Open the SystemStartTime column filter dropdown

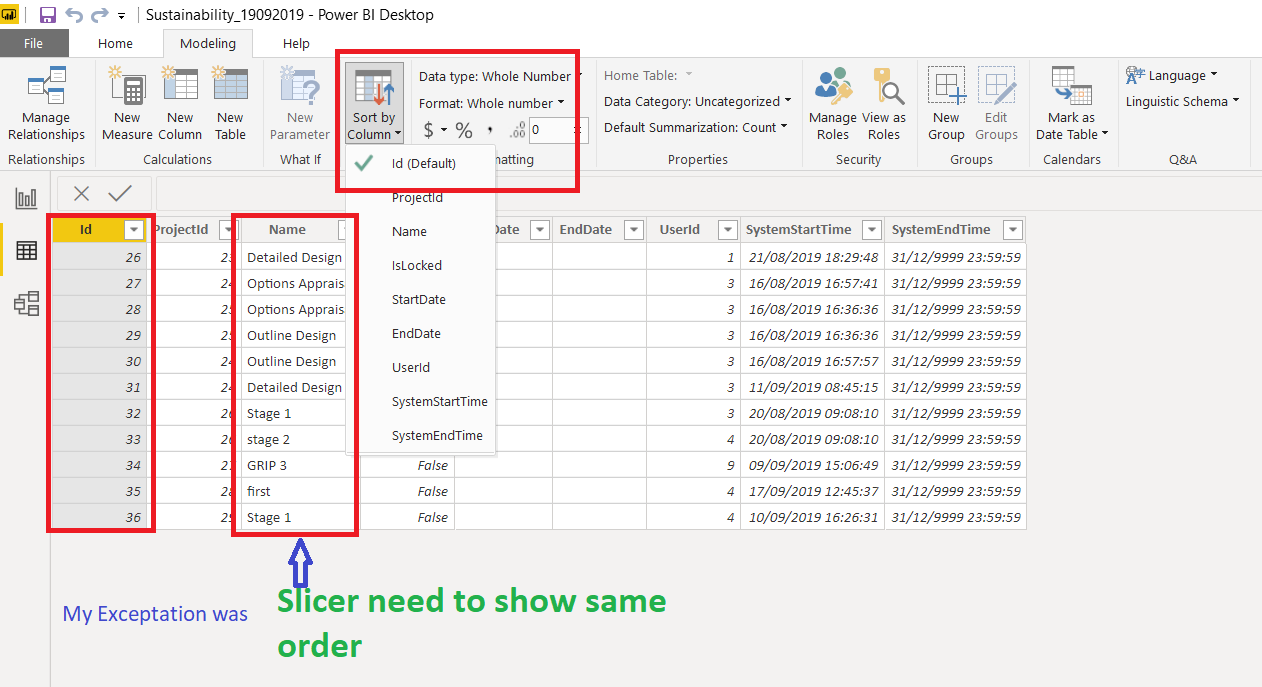[872, 230]
